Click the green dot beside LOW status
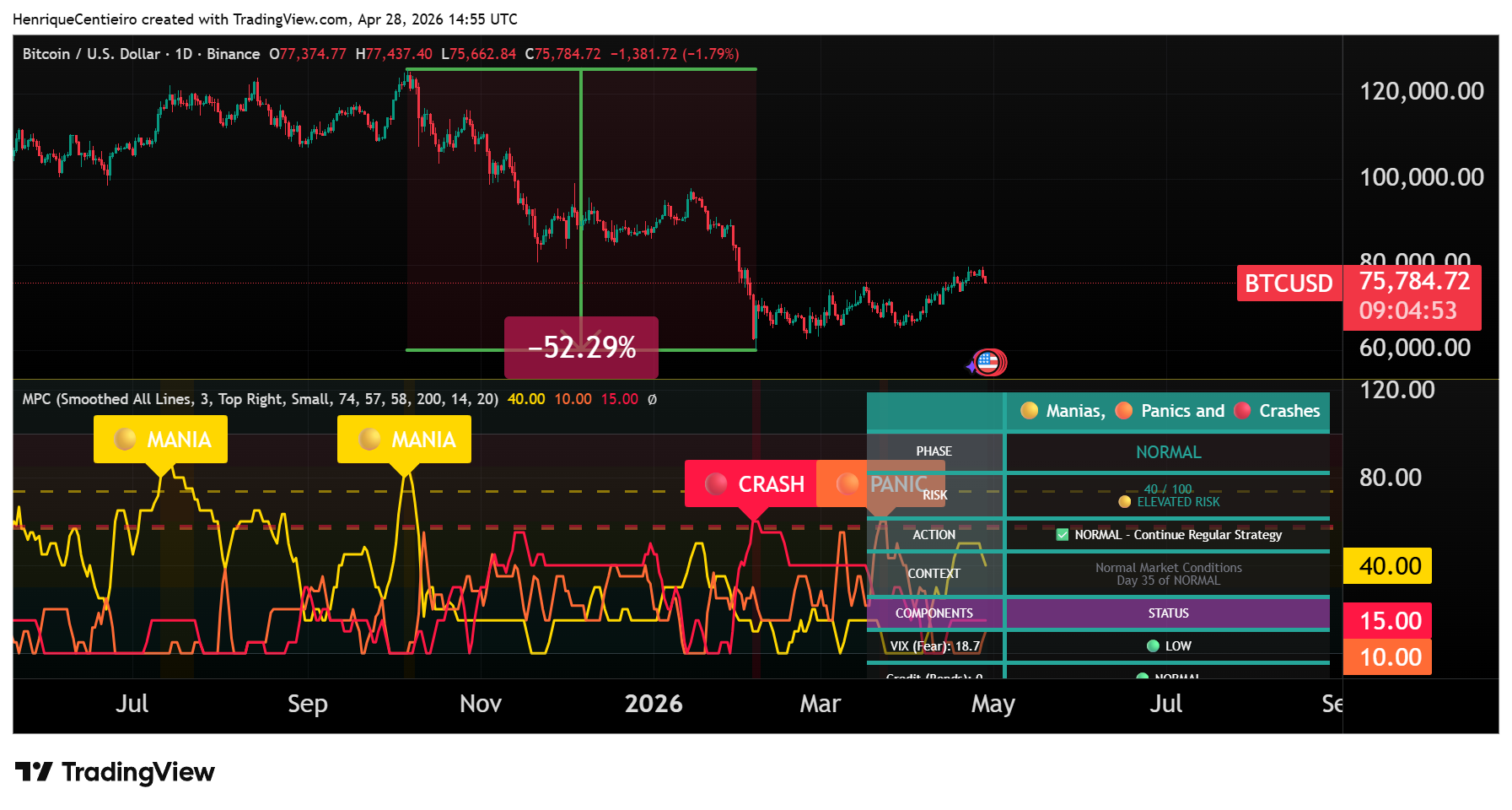 tap(1153, 646)
